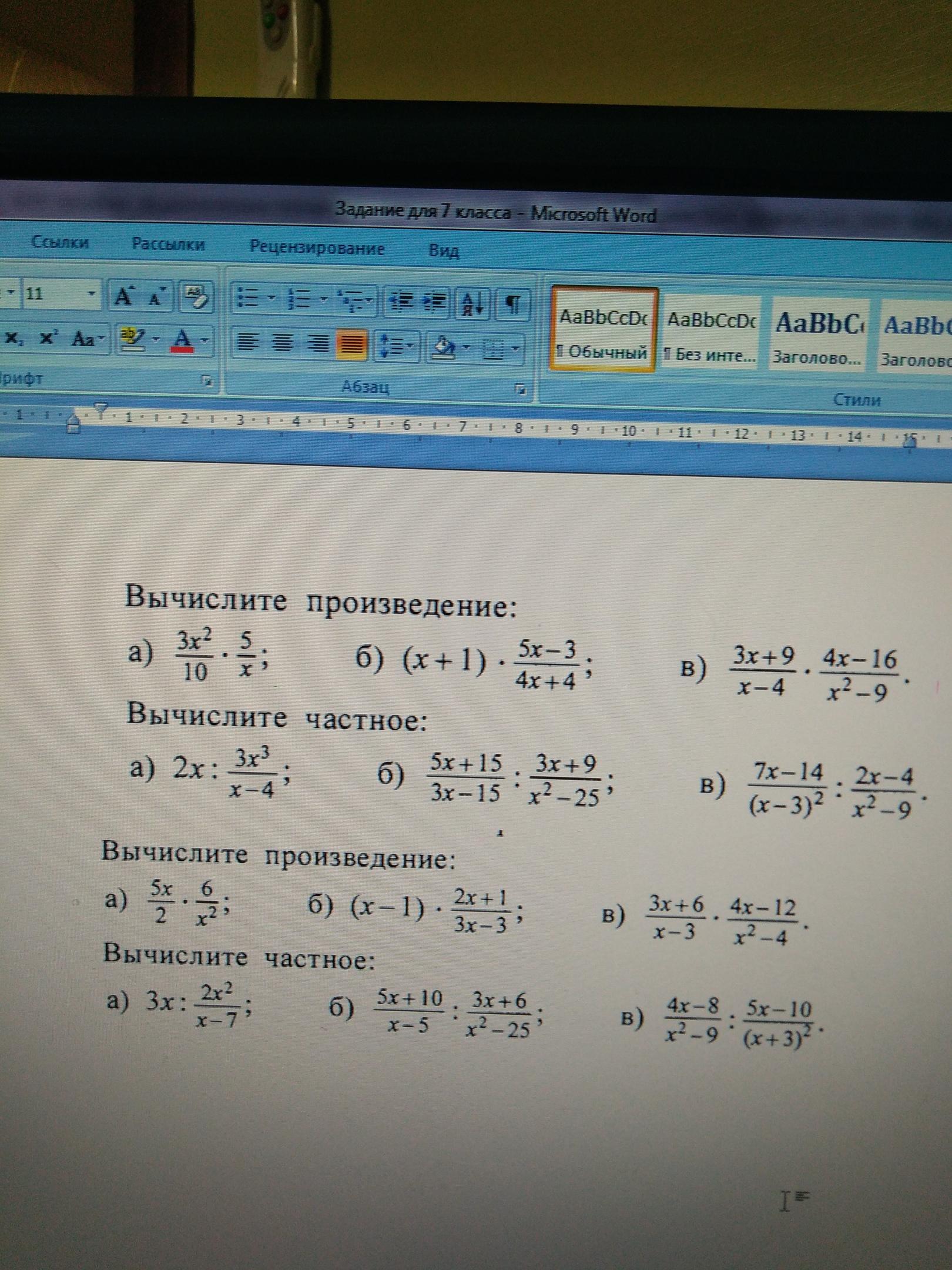Toggle show paragraph marks ¶
This screenshot has width=952, height=1270.
coord(512,304)
